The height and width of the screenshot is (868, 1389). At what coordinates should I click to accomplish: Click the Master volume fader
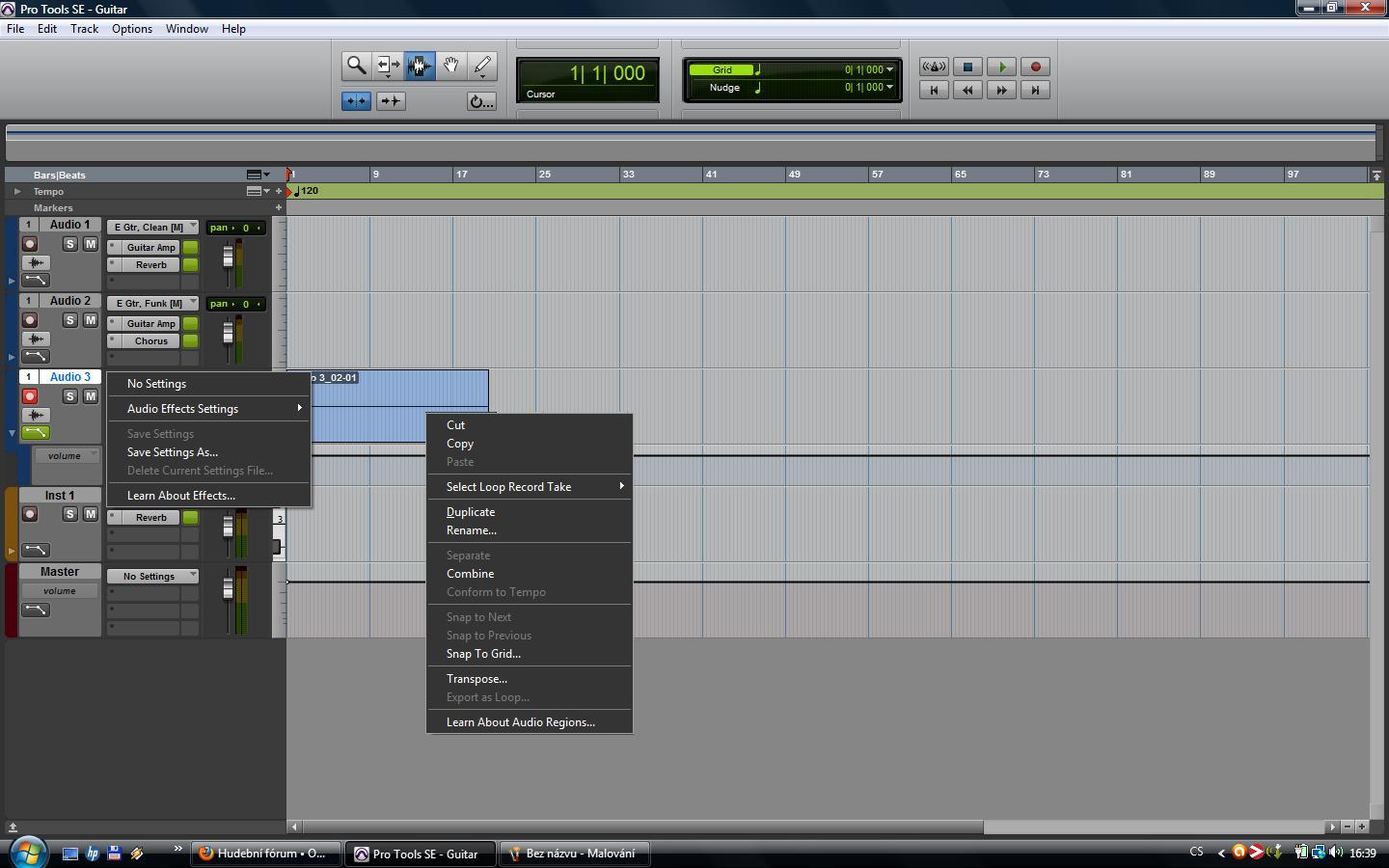(x=229, y=588)
